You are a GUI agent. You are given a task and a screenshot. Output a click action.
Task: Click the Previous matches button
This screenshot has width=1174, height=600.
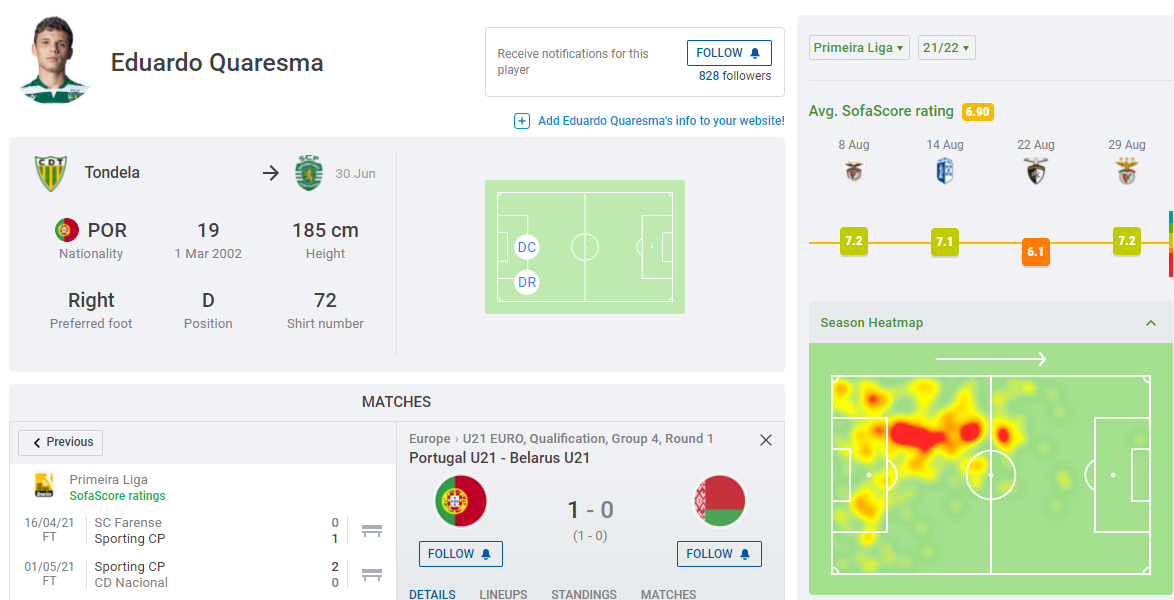click(61, 442)
